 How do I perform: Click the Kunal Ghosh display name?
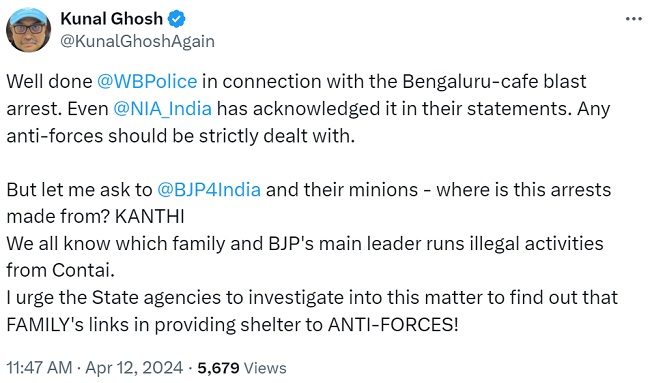pos(112,19)
